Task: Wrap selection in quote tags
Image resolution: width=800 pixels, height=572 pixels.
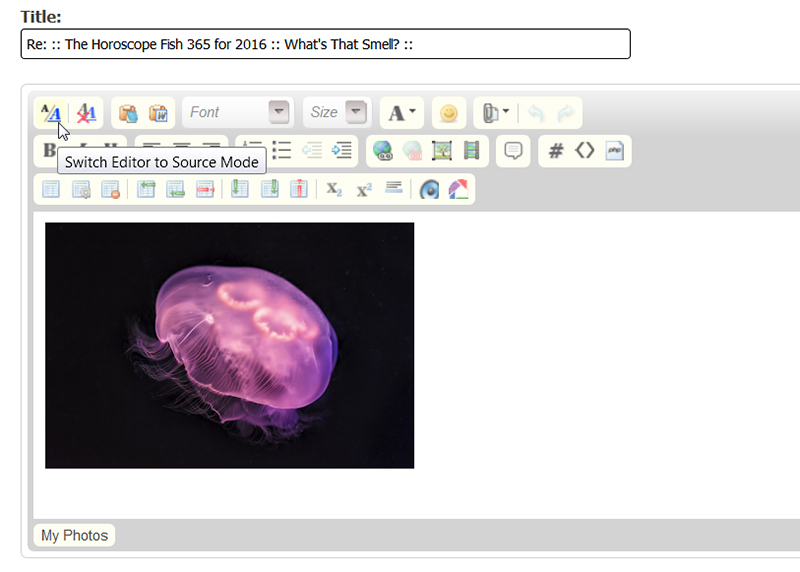Action: click(x=513, y=150)
